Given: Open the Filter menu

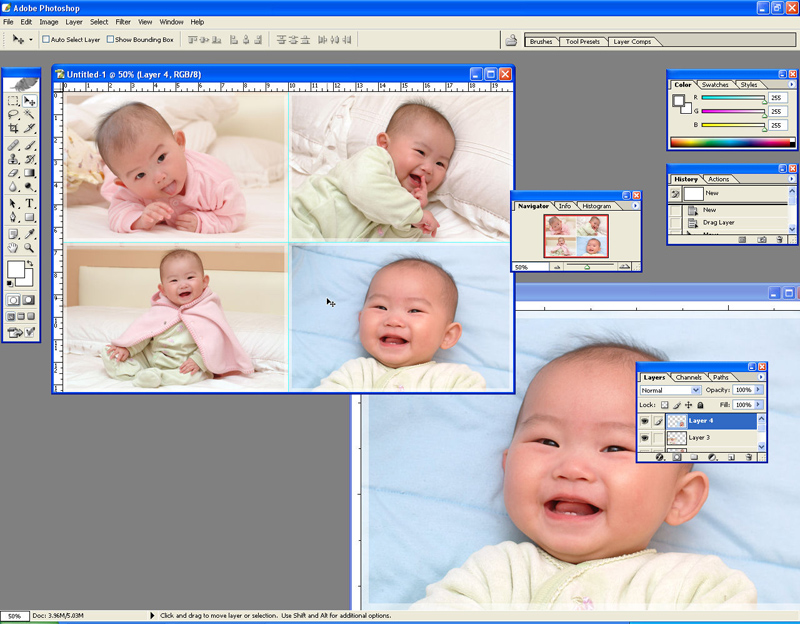Looking at the screenshot, I should [123, 21].
